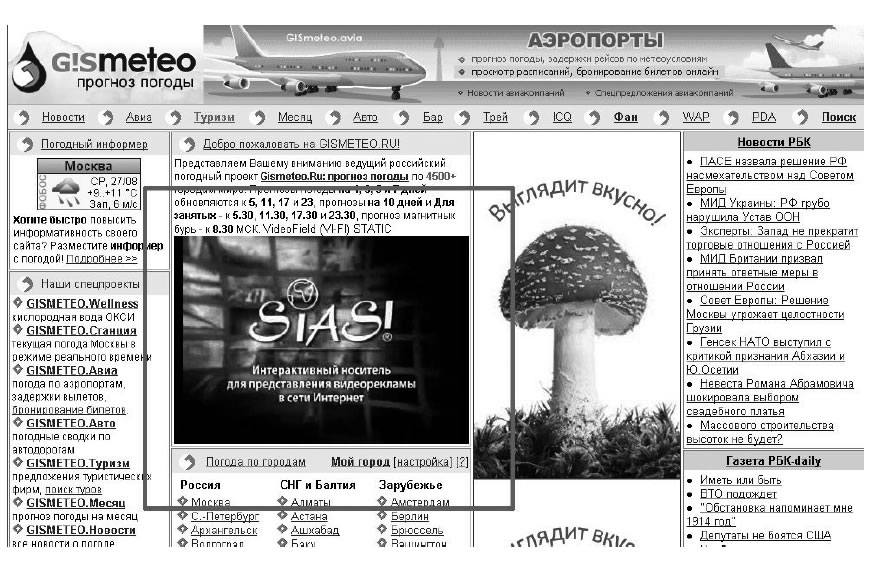Open the Авиа menu item
This screenshot has height=564, width=874.
[138, 117]
